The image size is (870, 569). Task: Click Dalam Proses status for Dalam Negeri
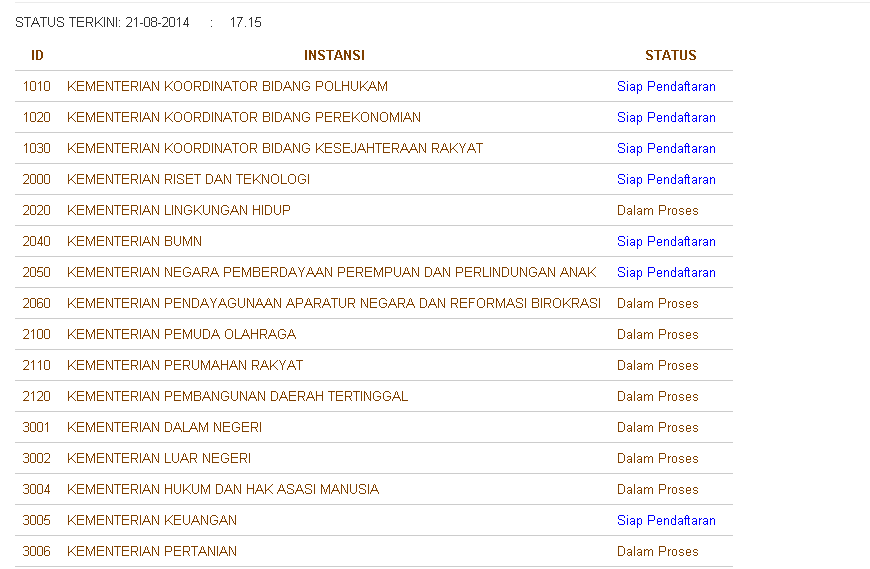(657, 428)
